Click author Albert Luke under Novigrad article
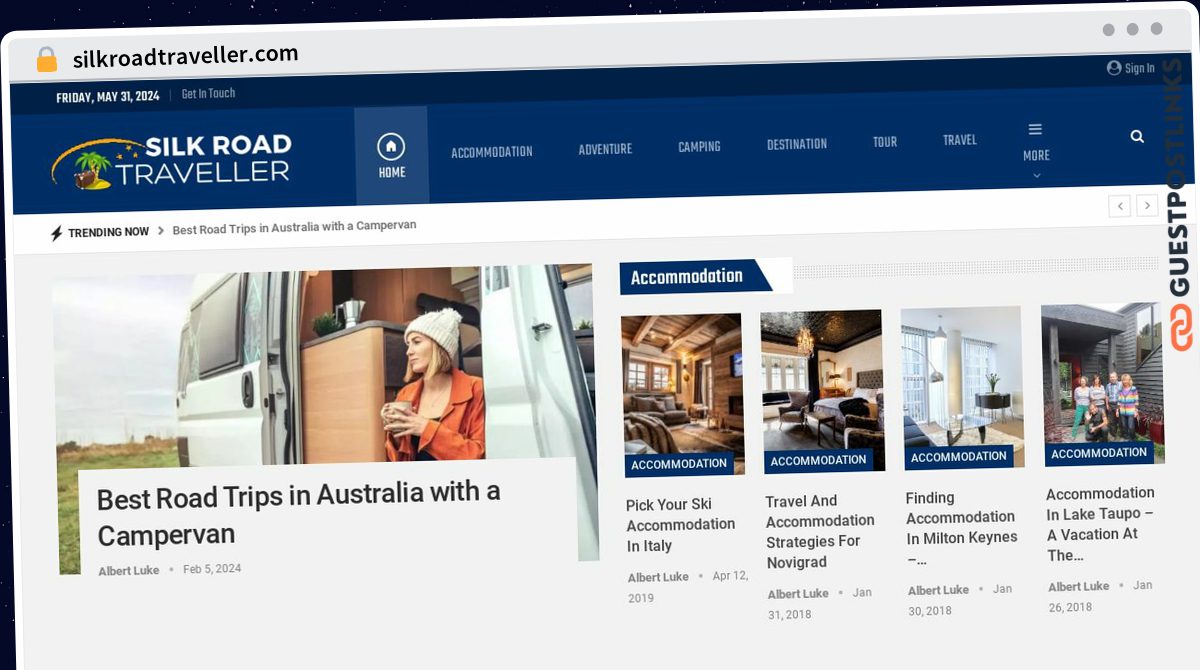 click(x=798, y=594)
